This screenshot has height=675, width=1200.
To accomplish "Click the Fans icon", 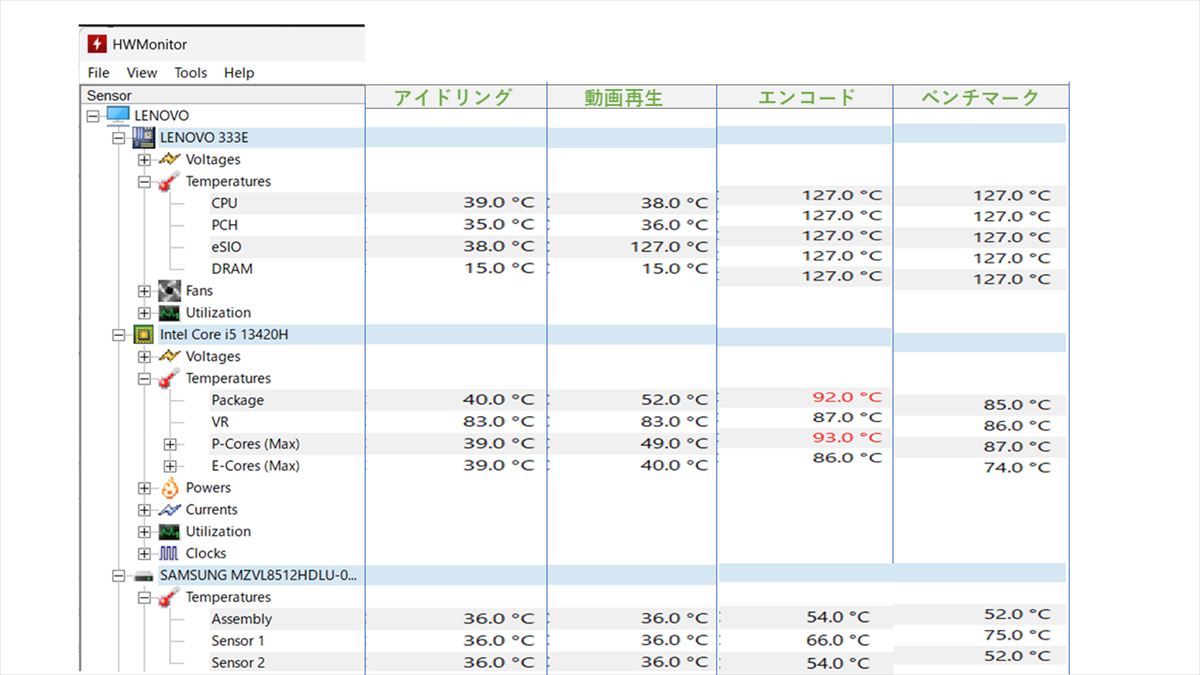I will pos(169,291).
